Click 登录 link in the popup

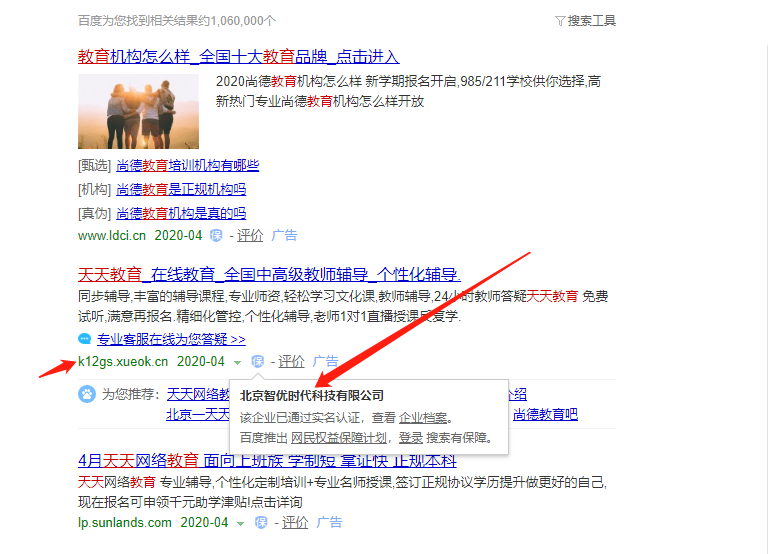[411, 437]
